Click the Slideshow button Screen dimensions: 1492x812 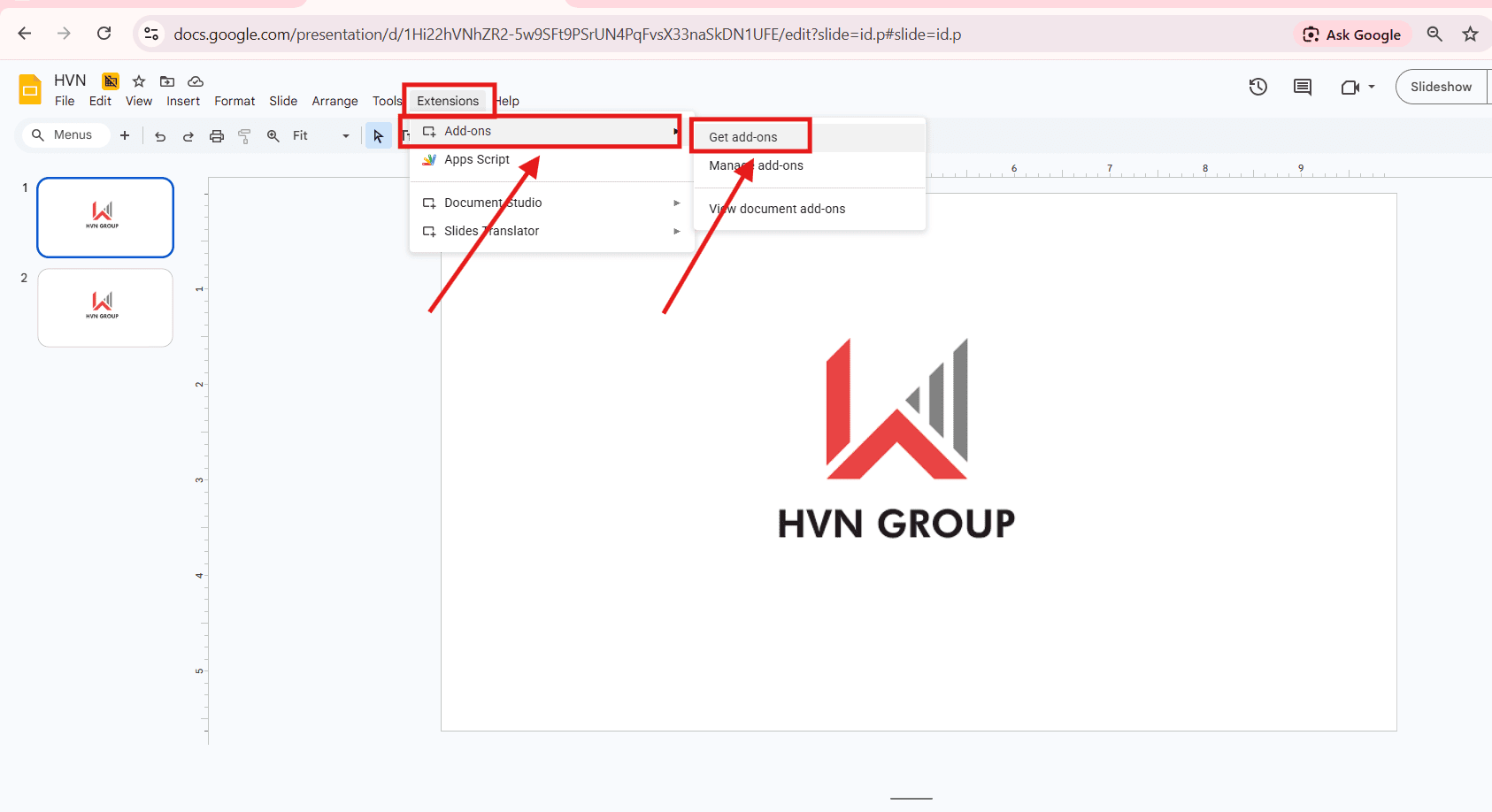pos(1441,86)
